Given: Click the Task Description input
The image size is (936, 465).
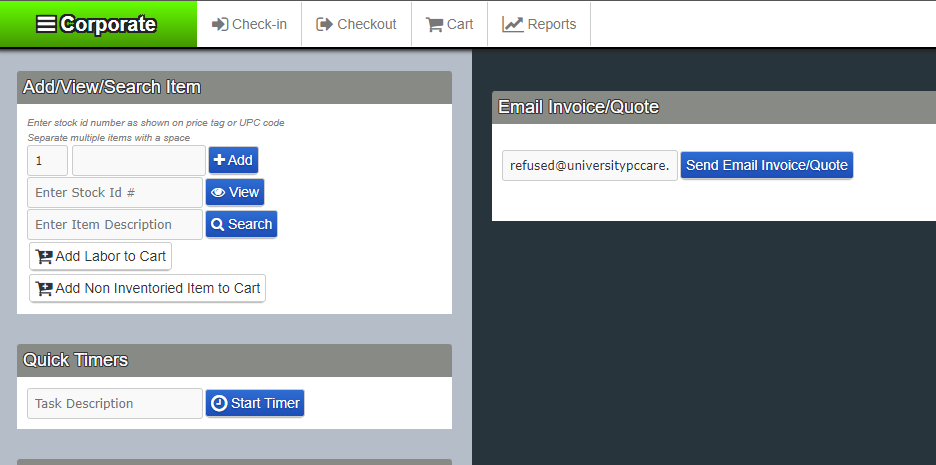Looking at the screenshot, I should coord(114,403).
